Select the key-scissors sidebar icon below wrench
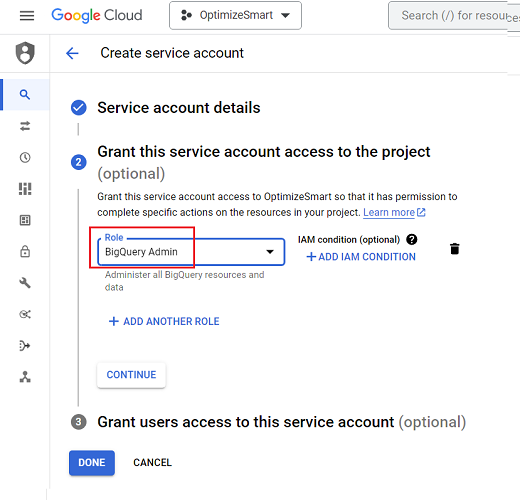520x500 pixels. [x=25, y=314]
